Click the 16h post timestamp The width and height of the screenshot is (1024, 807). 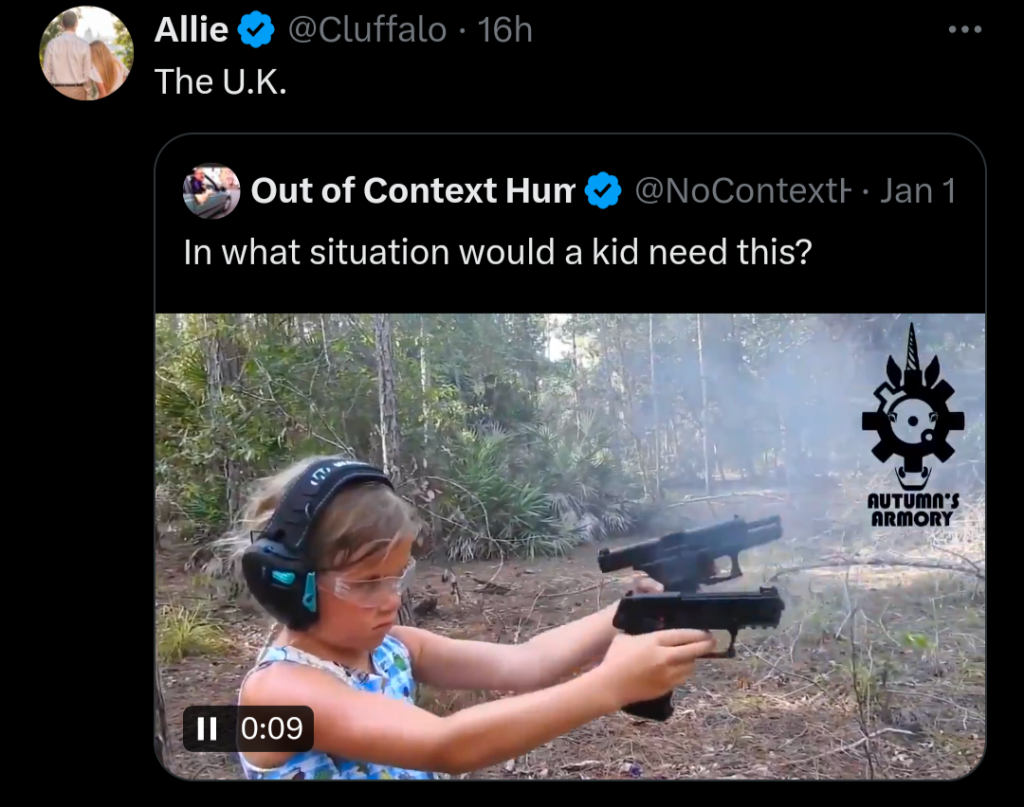click(x=505, y=30)
